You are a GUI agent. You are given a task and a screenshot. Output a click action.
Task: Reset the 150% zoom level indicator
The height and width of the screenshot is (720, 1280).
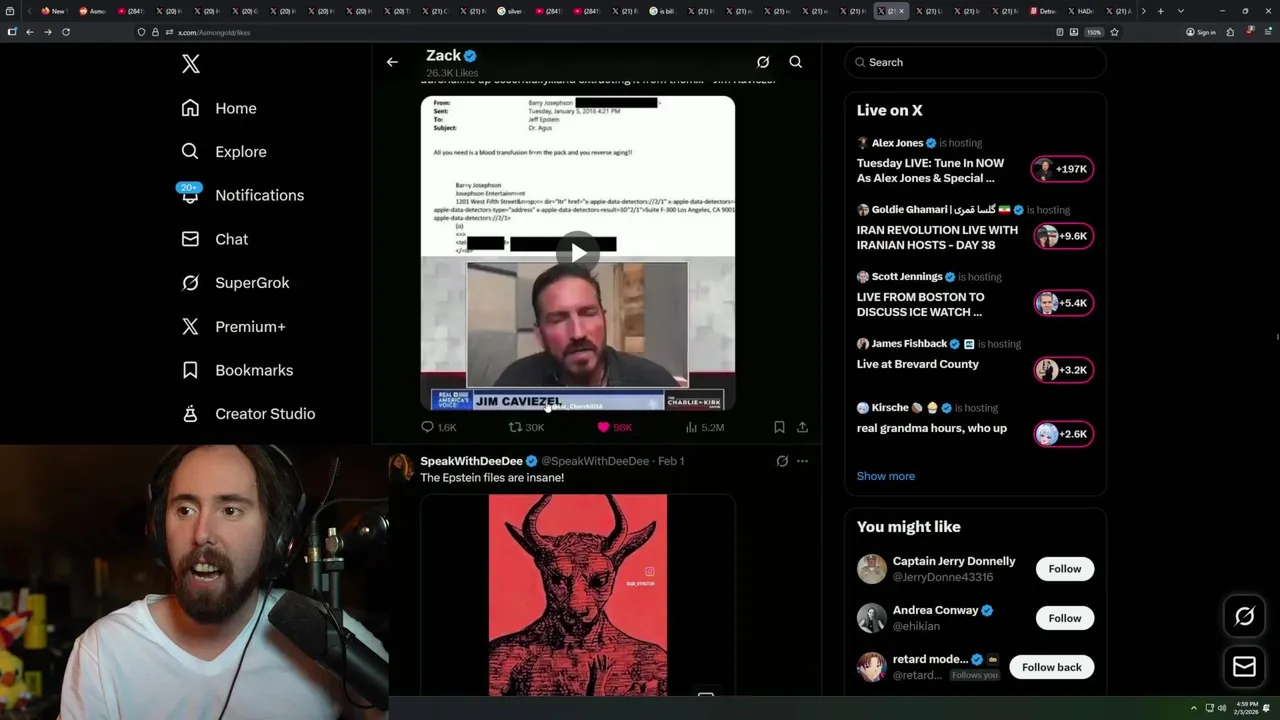tap(1094, 32)
